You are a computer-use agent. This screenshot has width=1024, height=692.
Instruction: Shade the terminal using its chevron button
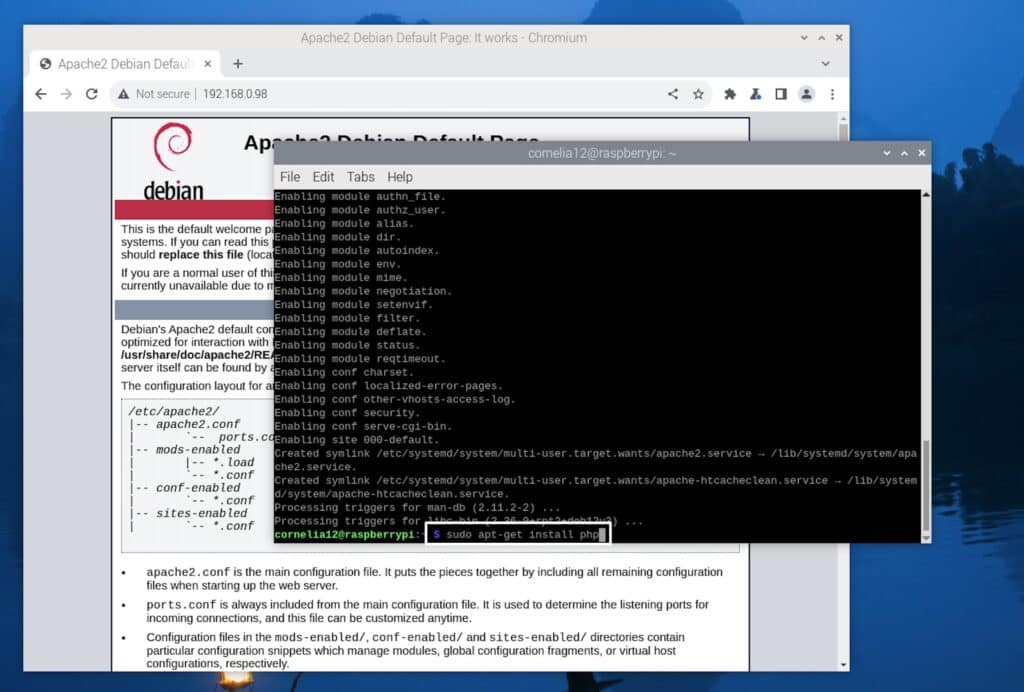pyautogui.click(x=887, y=153)
